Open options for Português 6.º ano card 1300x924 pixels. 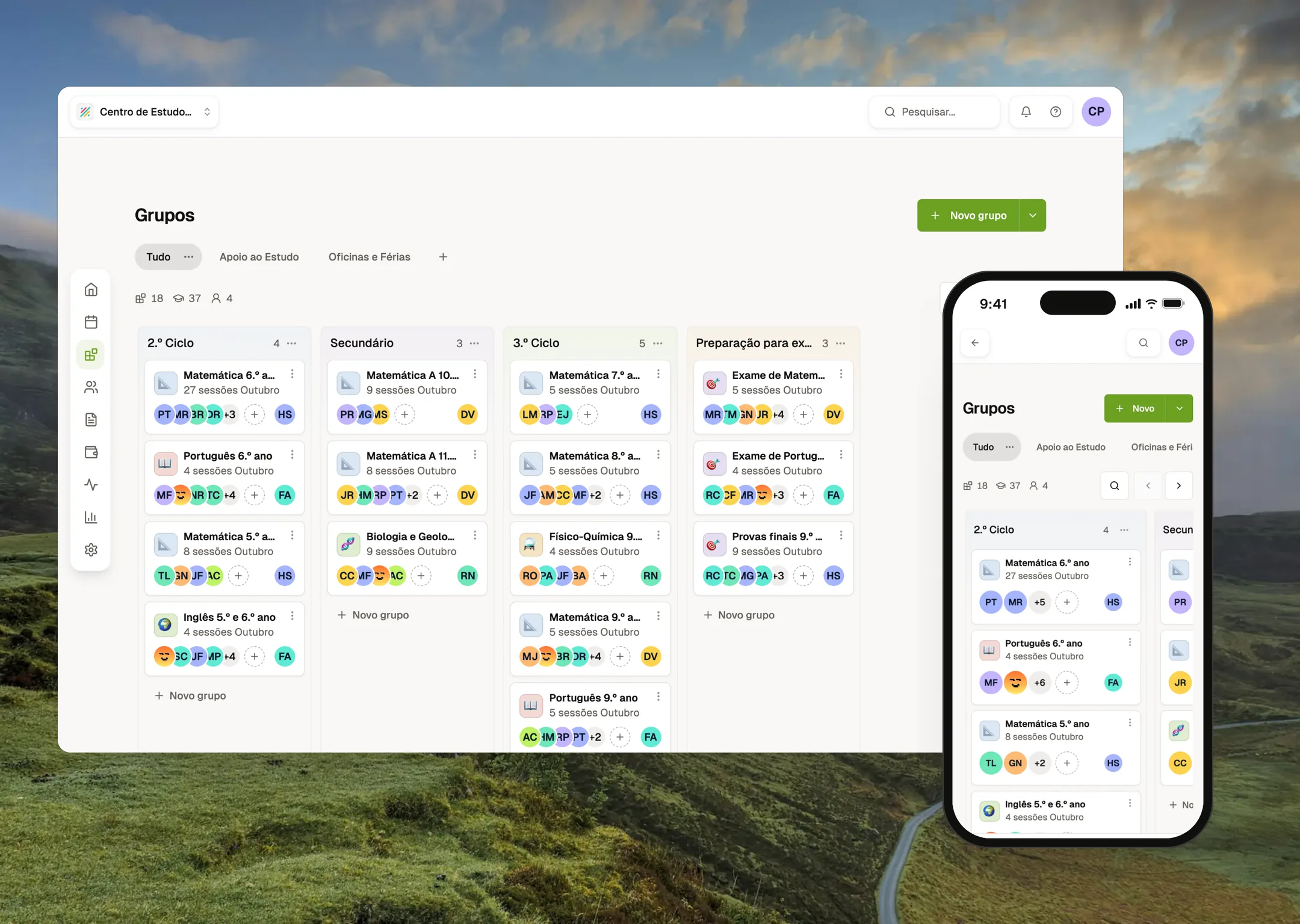292,455
